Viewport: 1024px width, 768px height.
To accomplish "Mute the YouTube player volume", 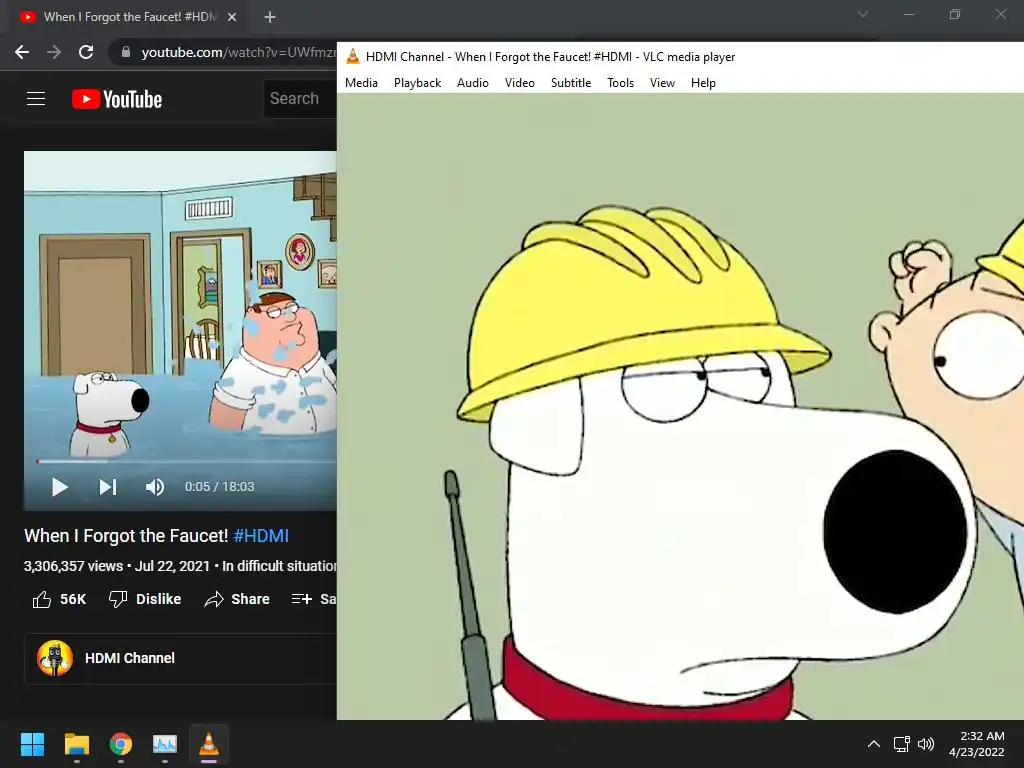I will click(155, 487).
